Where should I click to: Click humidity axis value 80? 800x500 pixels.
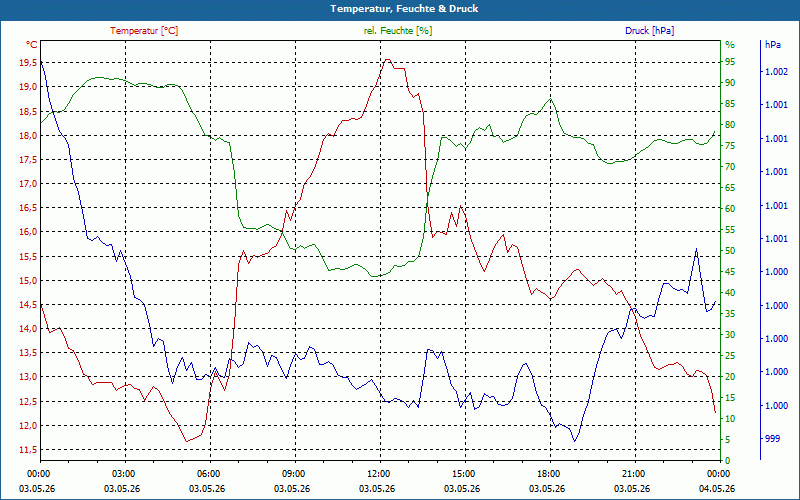[730, 124]
